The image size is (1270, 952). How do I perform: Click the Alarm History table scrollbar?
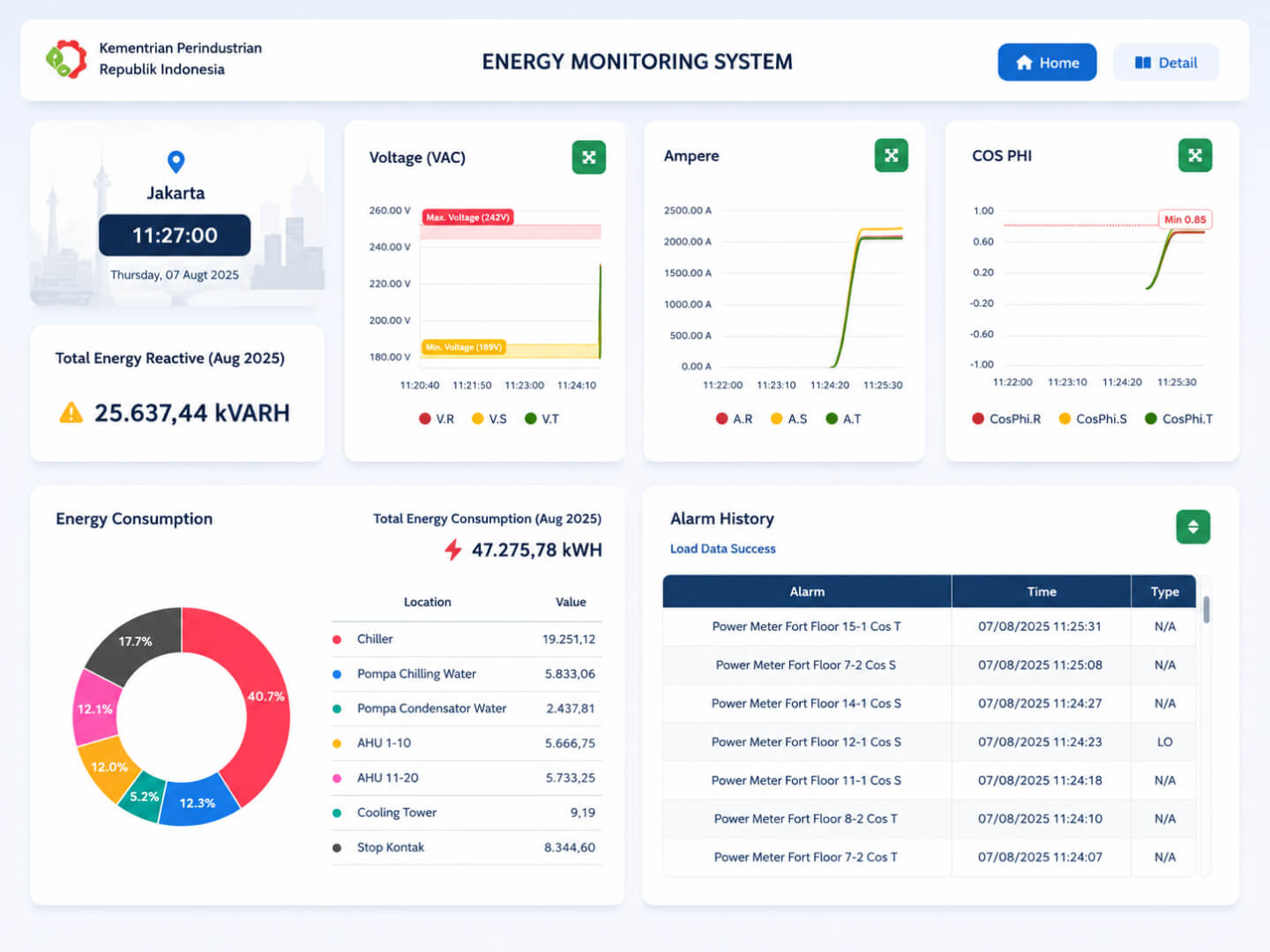(x=1206, y=608)
